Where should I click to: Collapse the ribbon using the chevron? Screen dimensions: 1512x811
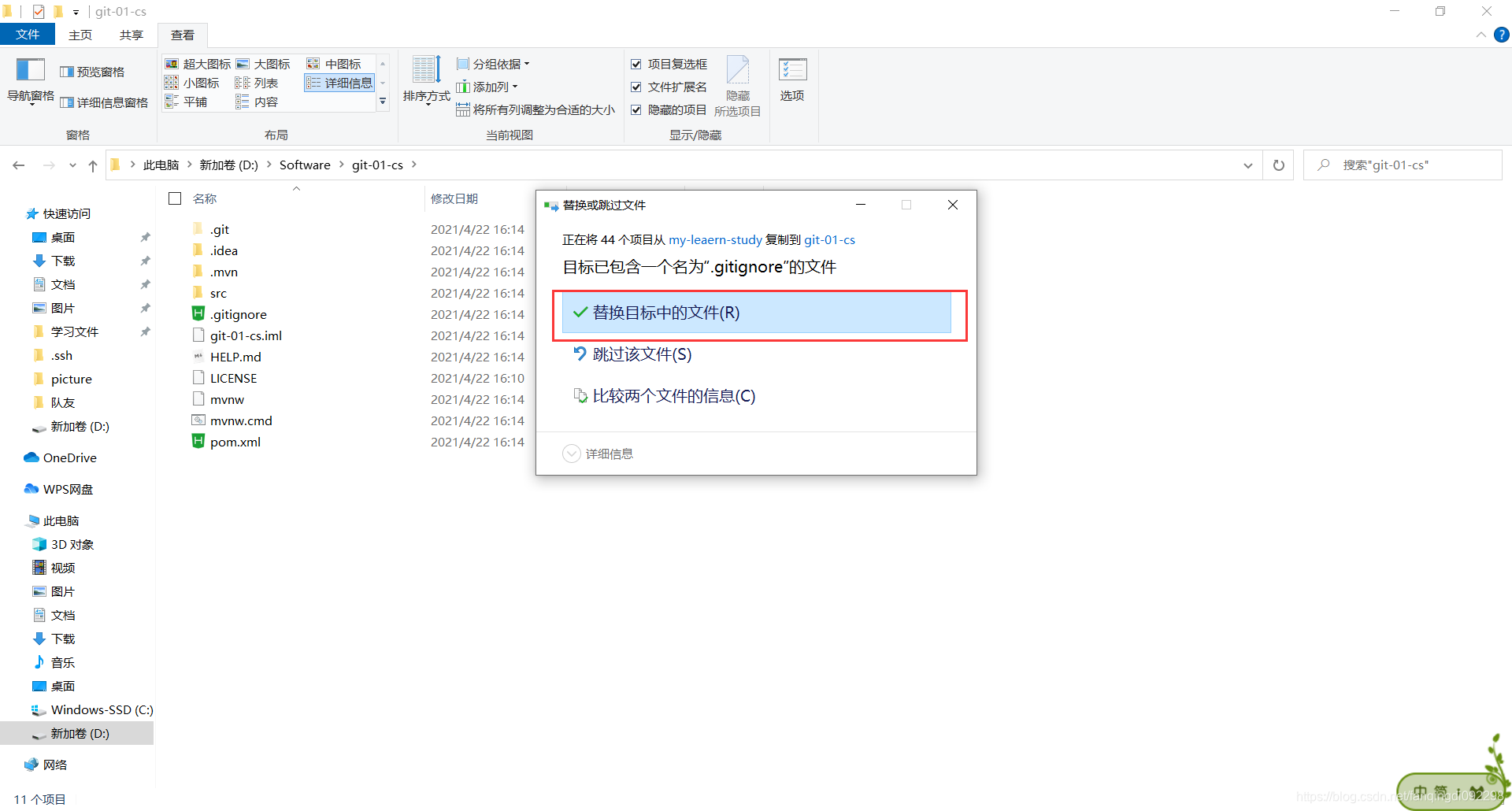1480,35
